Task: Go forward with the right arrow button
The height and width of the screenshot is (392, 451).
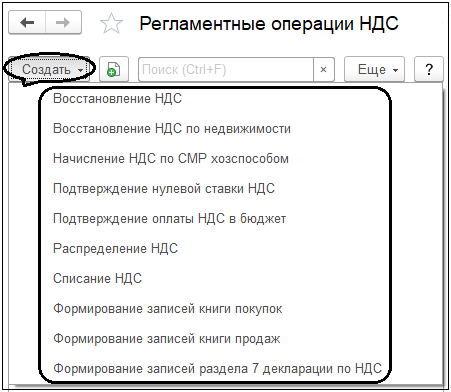Action: tap(63, 23)
